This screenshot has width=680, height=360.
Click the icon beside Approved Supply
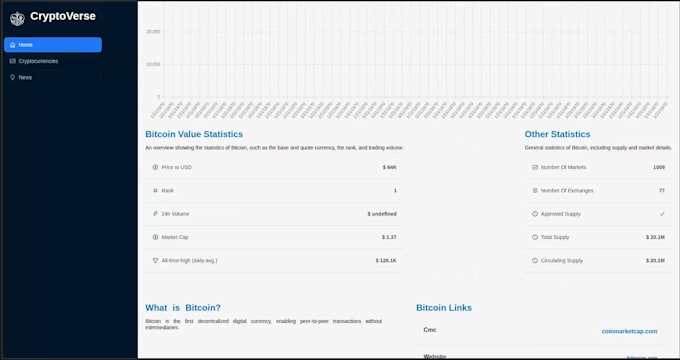[535, 214]
